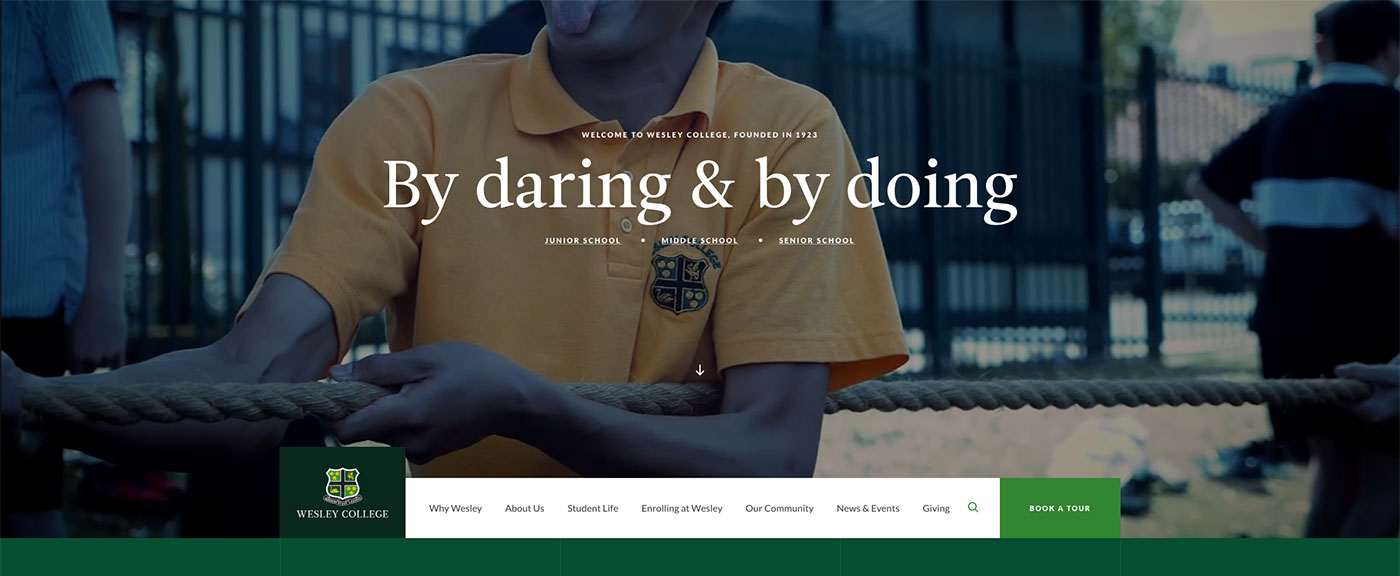The image size is (1400, 576).
Task: Select the Giving menu item
Action: coord(936,508)
